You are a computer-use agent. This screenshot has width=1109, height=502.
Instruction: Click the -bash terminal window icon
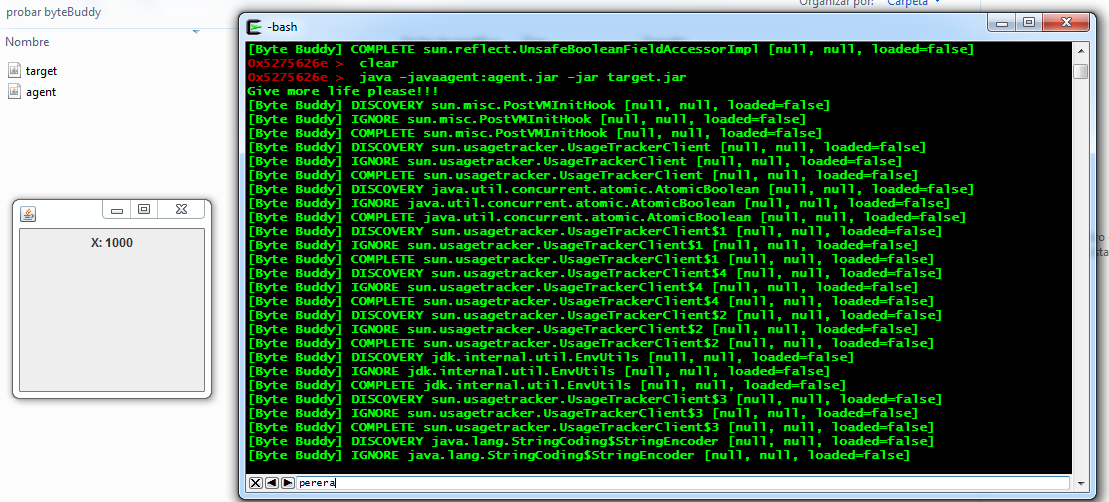[255, 27]
